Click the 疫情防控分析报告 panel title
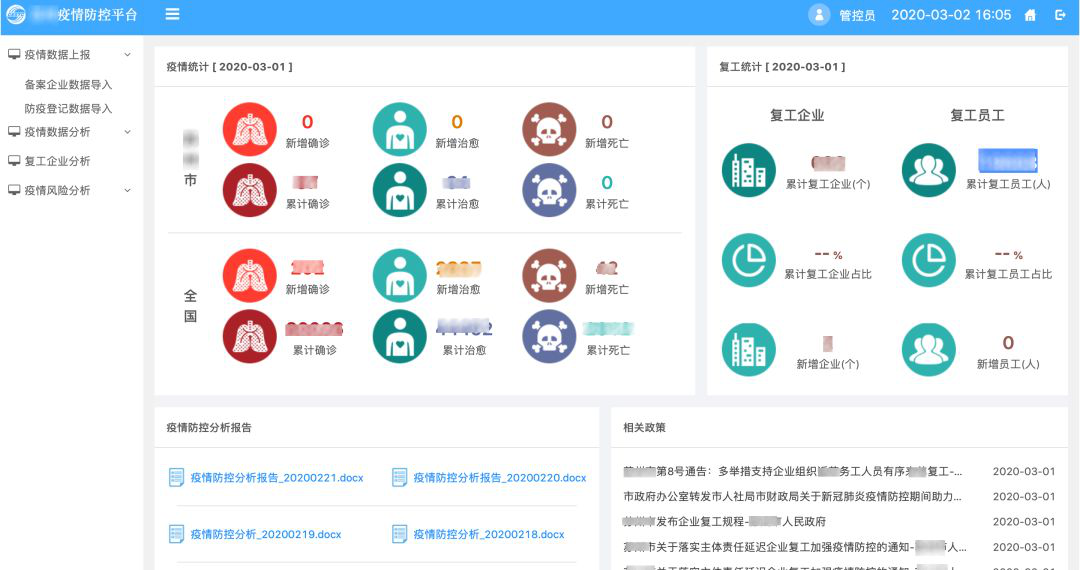The height and width of the screenshot is (570, 1080). [x=209, y=428]
